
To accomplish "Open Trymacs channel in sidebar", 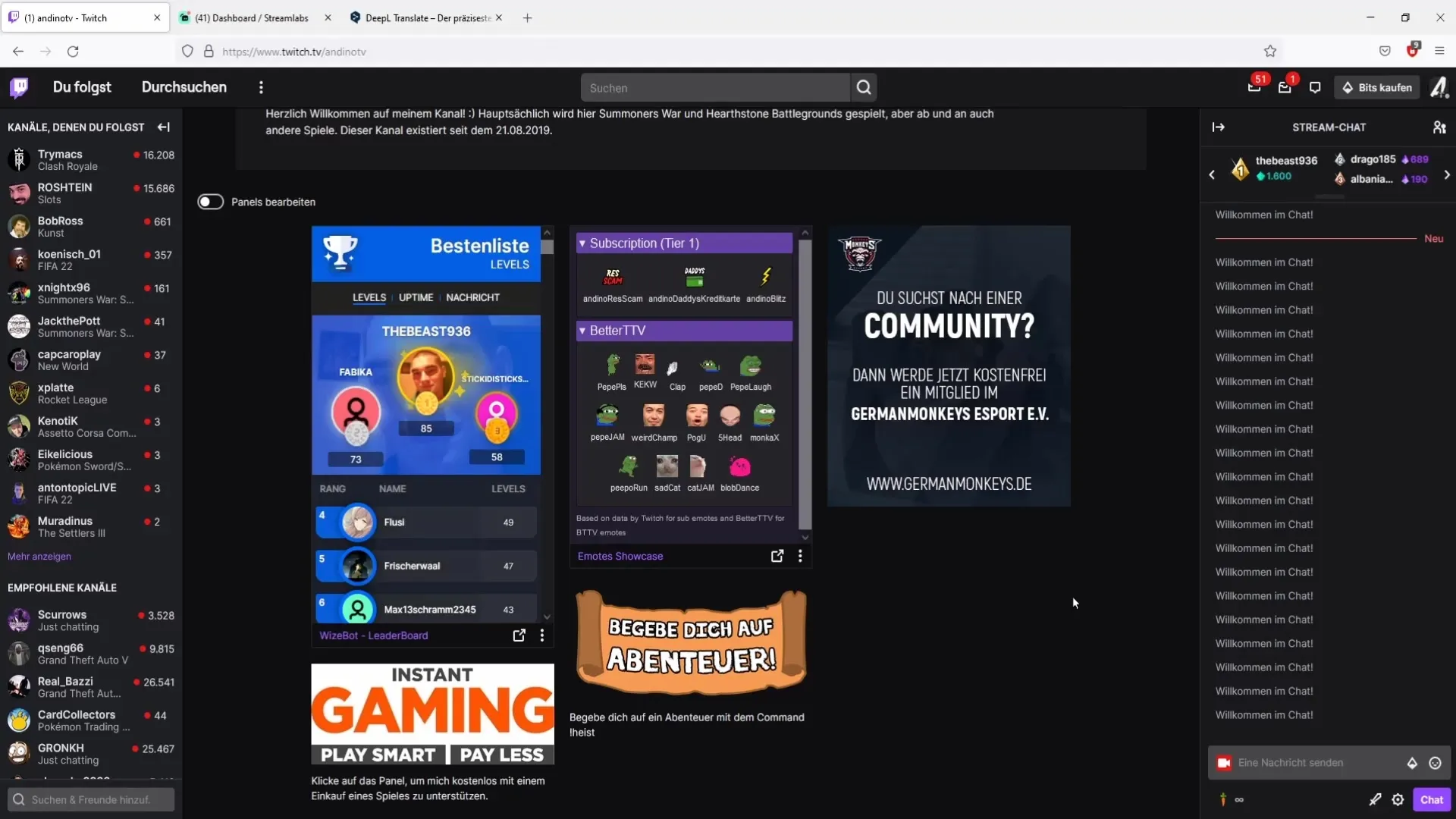I will [x=91, y=160].
